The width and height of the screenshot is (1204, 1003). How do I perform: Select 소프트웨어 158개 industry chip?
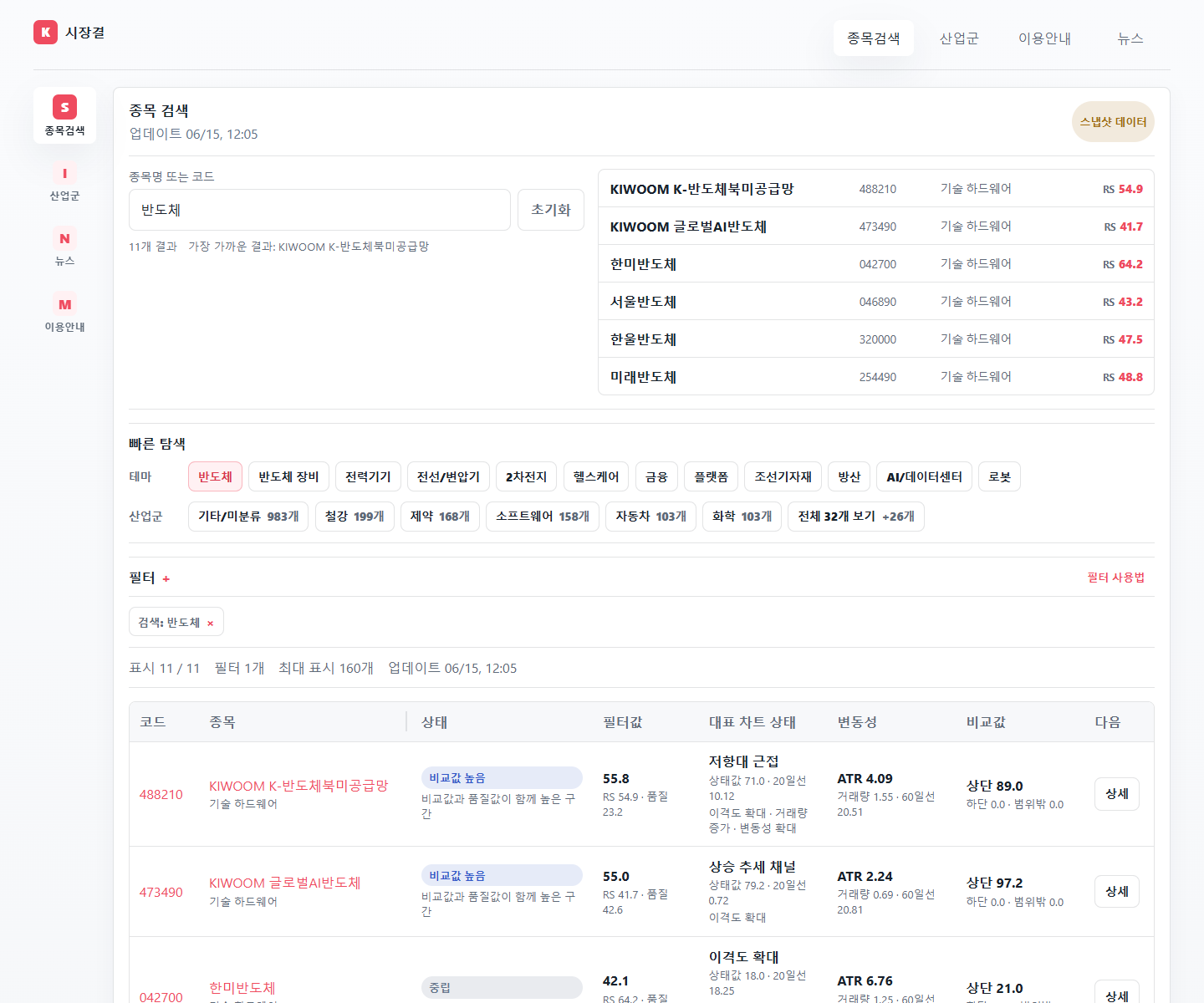(x=543, y=517)
